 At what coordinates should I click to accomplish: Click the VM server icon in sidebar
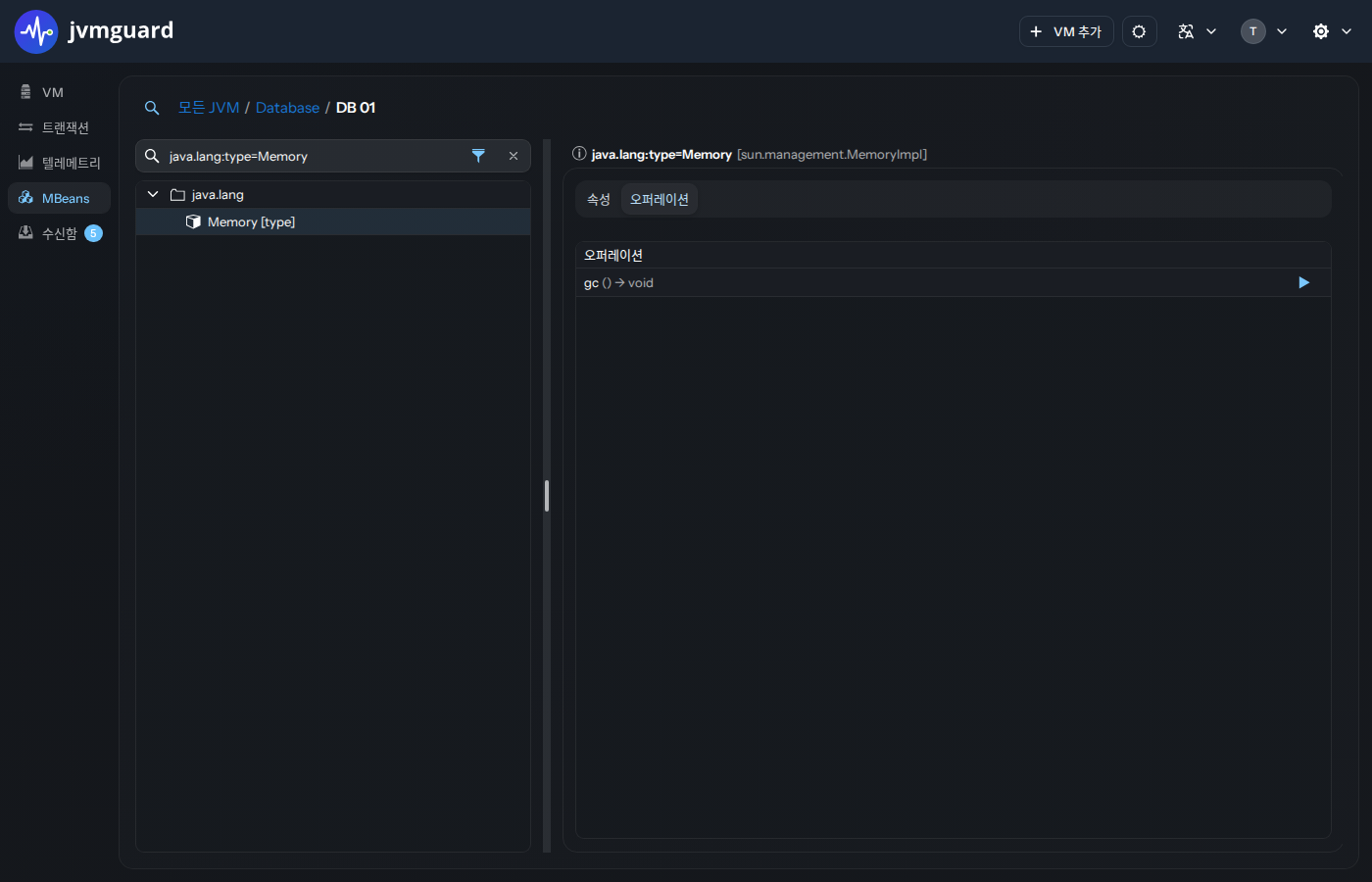click(x=25, y=92)
